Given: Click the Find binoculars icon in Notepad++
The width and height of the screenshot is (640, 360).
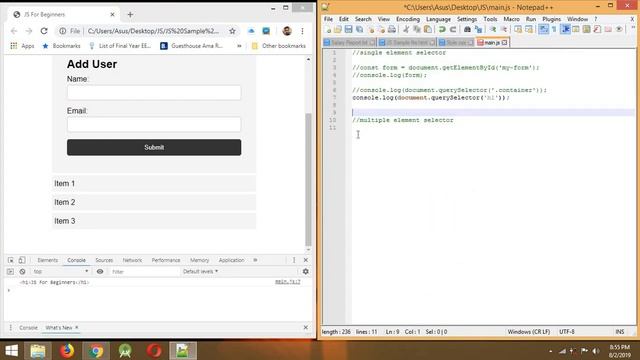Looking at the screenshot, I should click(467, 29).
